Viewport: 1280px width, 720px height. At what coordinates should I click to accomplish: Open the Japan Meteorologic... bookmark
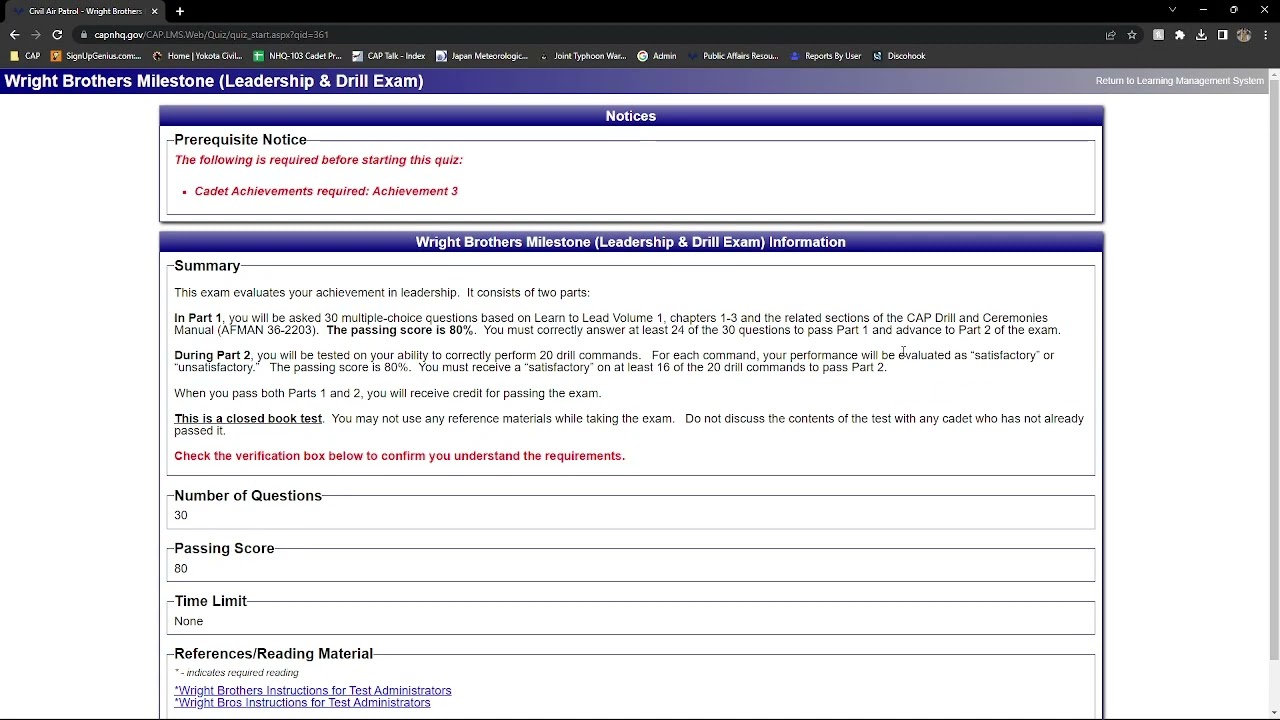coord(482,56)
